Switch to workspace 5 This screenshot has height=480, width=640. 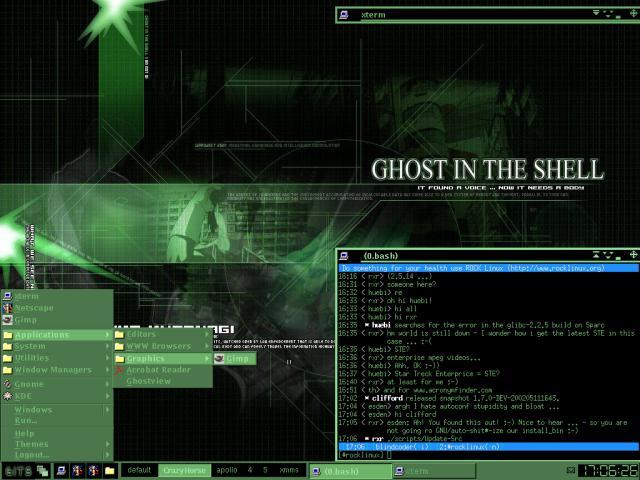pyautogui.click(x=265, y=470)
